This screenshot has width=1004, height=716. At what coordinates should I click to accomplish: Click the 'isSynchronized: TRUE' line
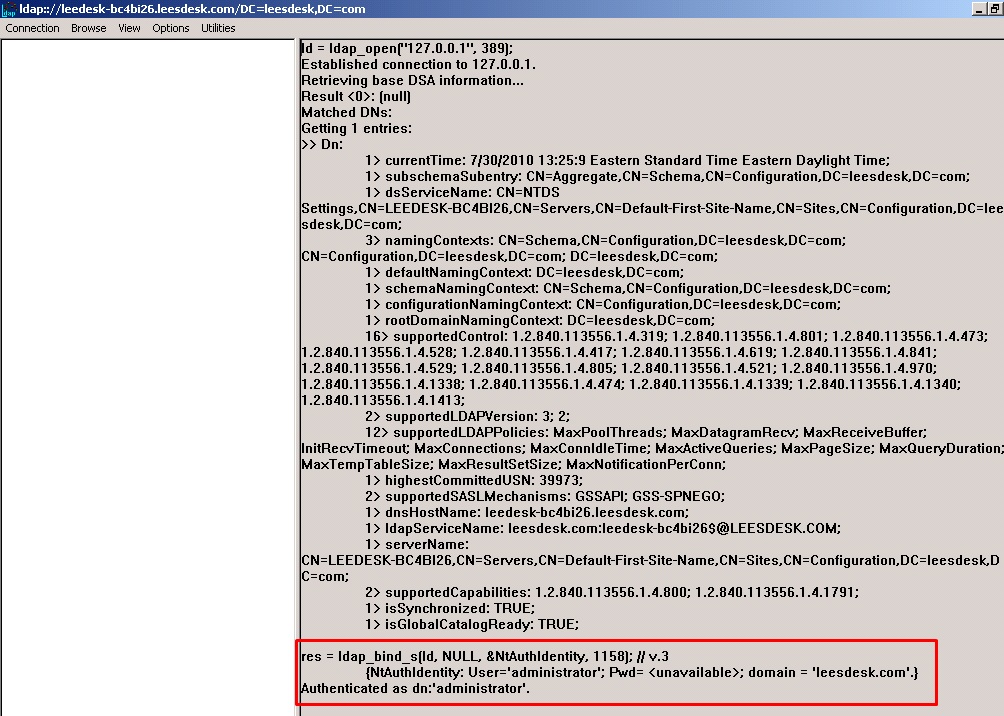point(449,608)
